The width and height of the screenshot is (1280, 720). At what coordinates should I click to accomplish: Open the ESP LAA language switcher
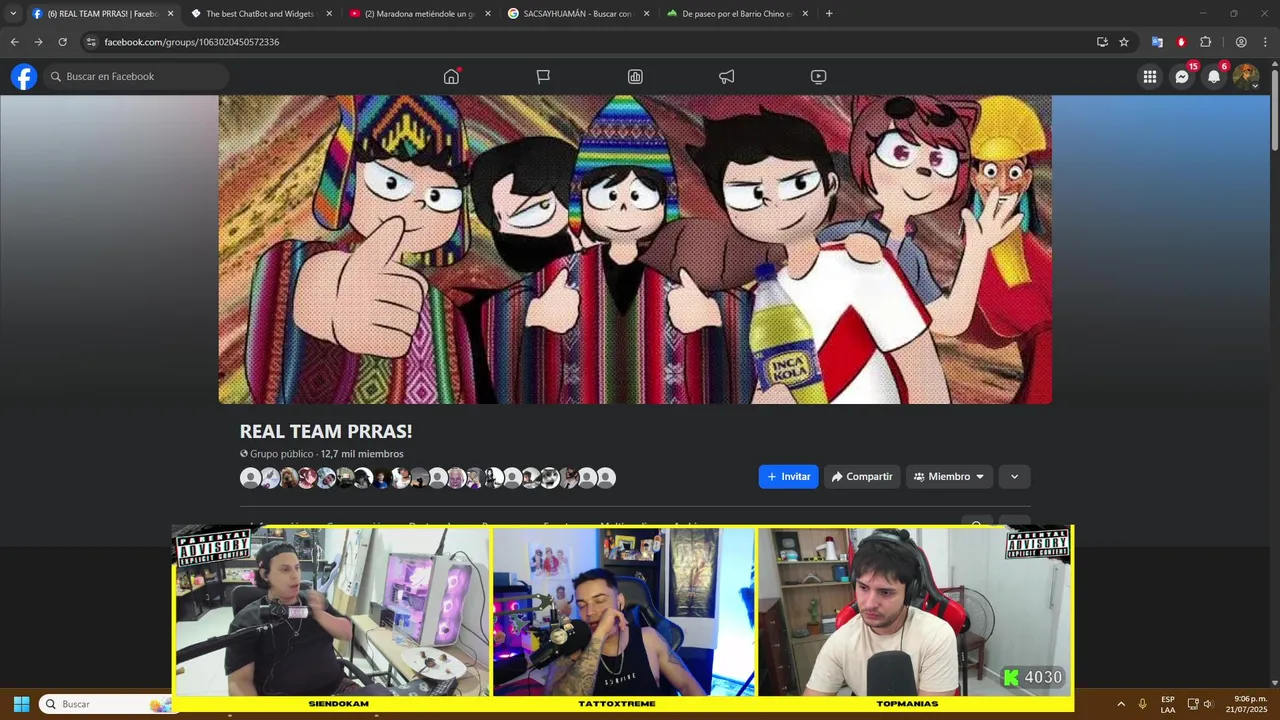pos(1168,704)
